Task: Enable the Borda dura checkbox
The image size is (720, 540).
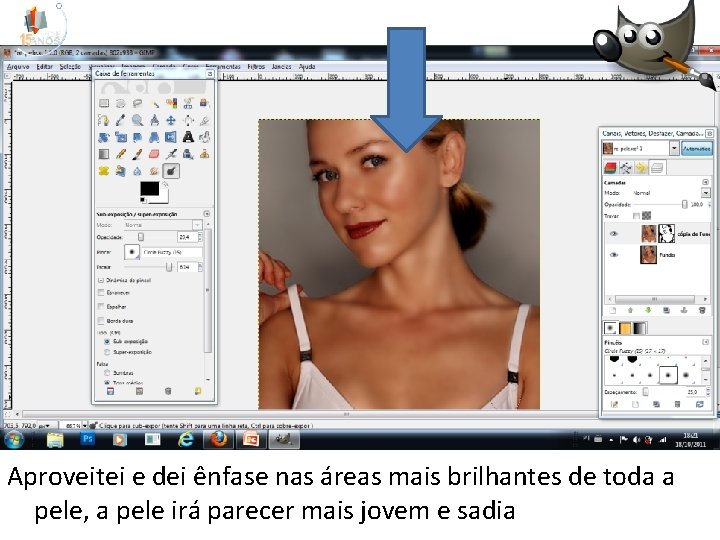Action: point(101,321)
